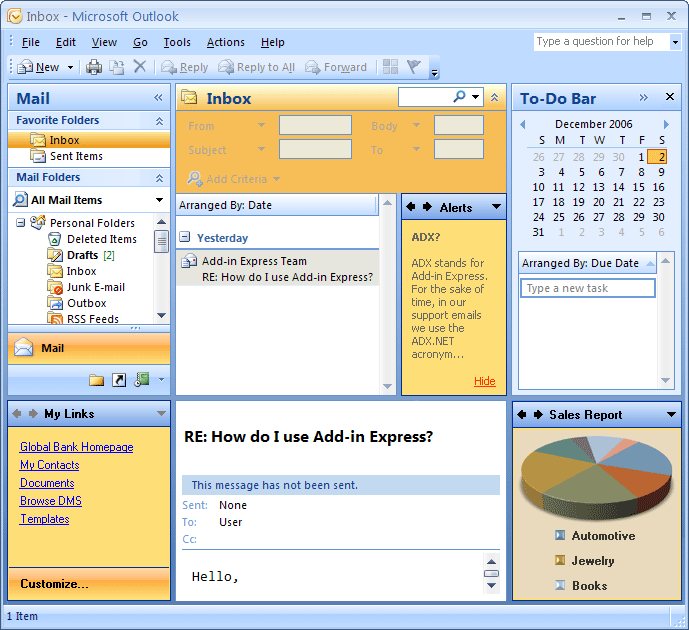Open the Sales Report panel dropdown
The height and width of the screenshot is (630, 689).
[671, 415]
